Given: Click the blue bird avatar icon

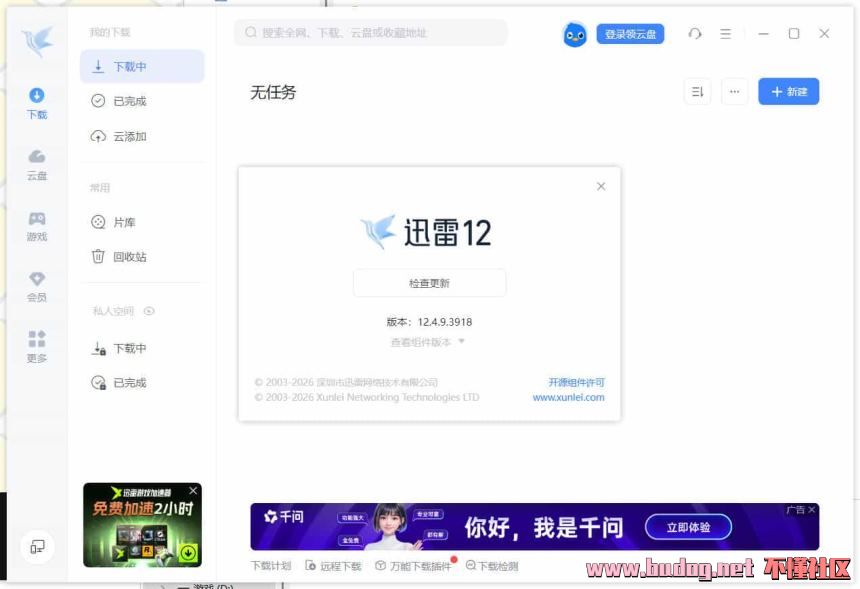Looking at the screenshot, I should (x=575, y=34).
